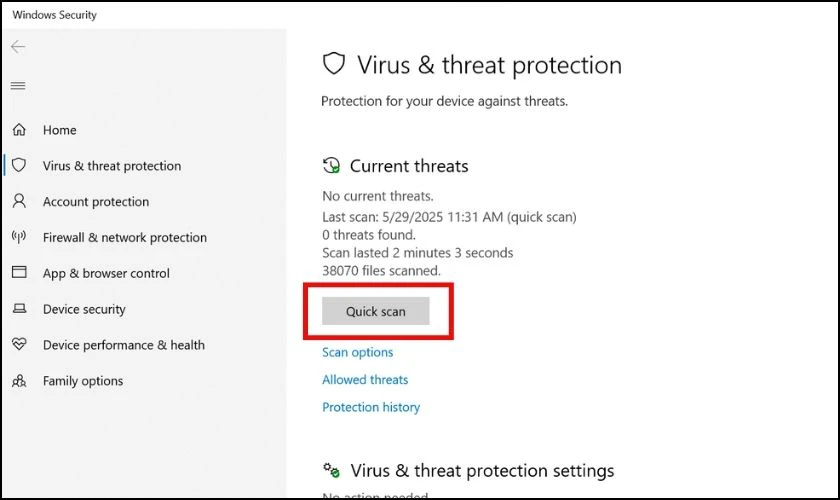This screenshot has height=500, width=840.
Task: View Allowed threats
Action: pyautogui.click(x=365, y=379)
